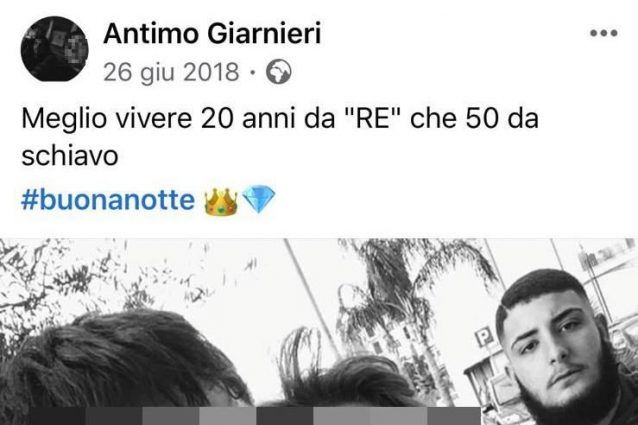638x425 pixels.
Task: Click the parking P sign in the photo
Action: pos(485,337)
